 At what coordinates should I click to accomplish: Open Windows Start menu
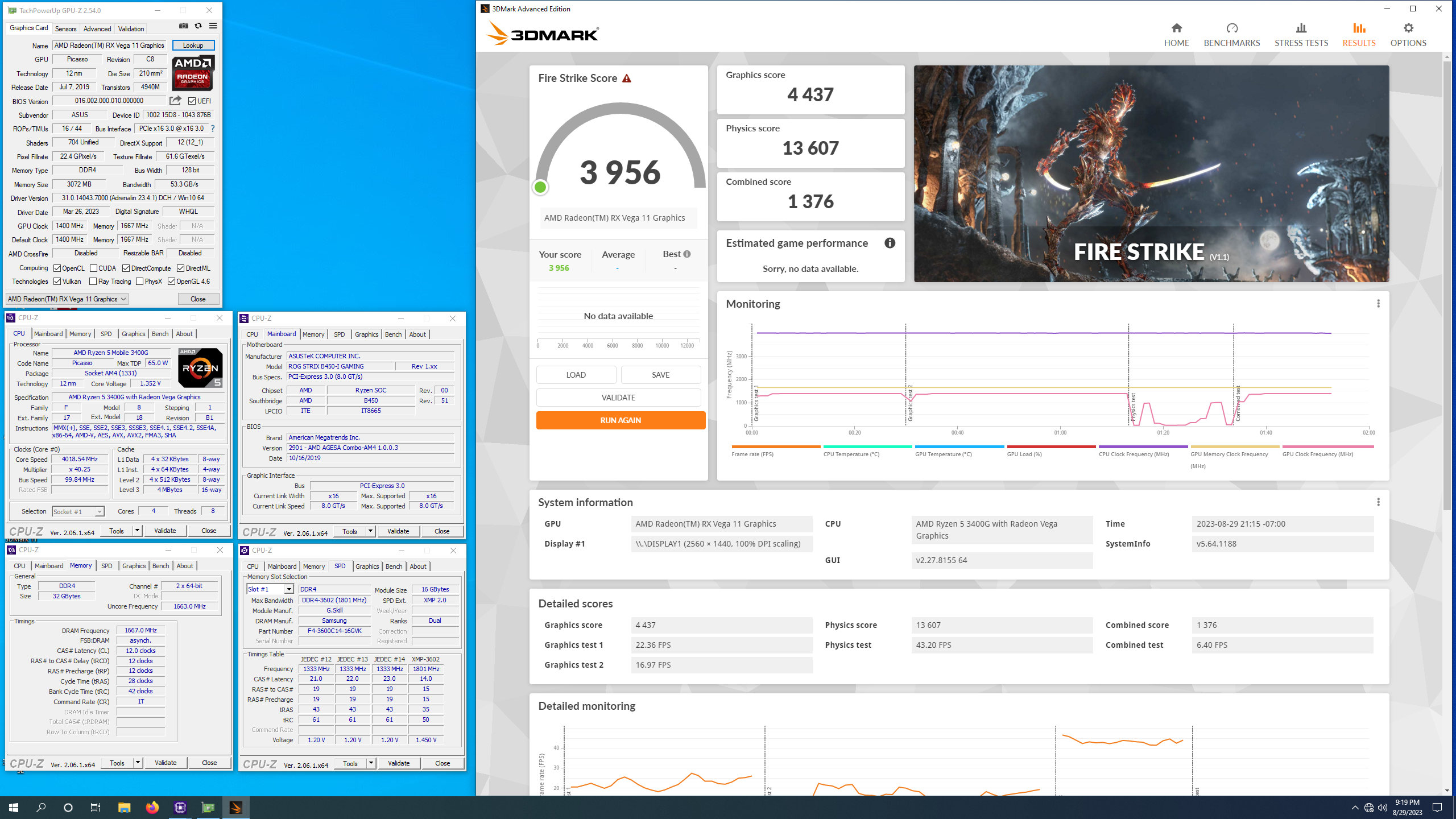click(x=14, y=808)
